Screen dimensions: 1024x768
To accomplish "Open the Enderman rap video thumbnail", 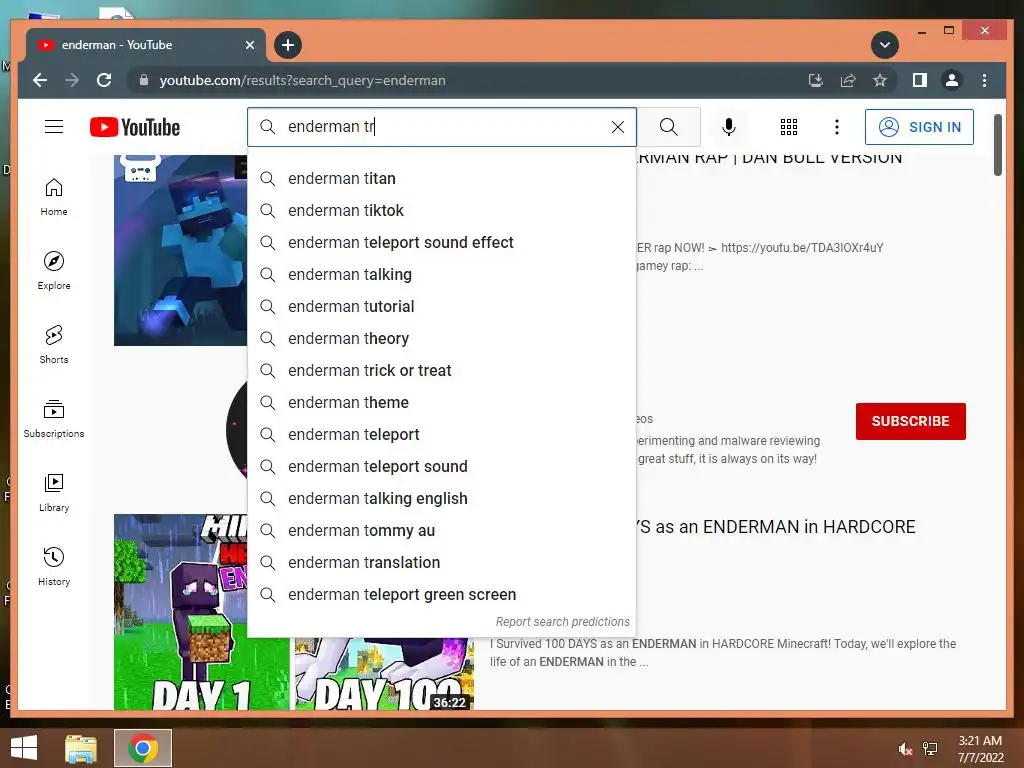I will [181, 250].
